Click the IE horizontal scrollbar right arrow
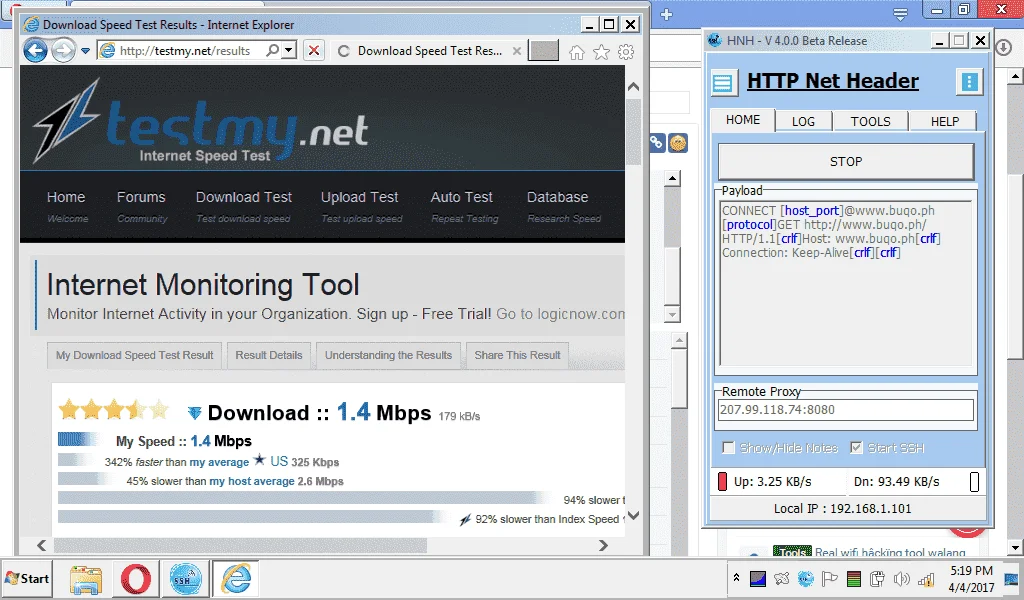Viewport: 1024px width, 600px height. (603, 545)
